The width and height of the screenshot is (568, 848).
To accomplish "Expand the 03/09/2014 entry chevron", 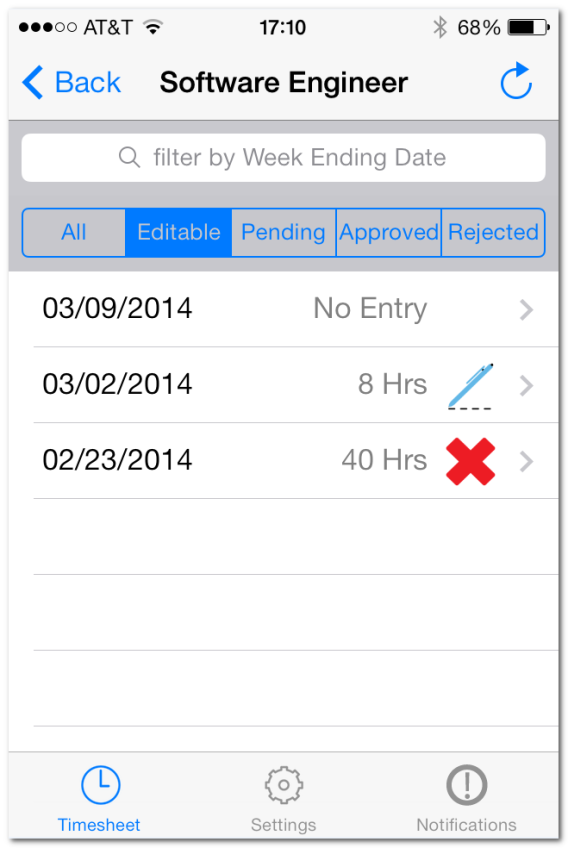I will 526,310.
